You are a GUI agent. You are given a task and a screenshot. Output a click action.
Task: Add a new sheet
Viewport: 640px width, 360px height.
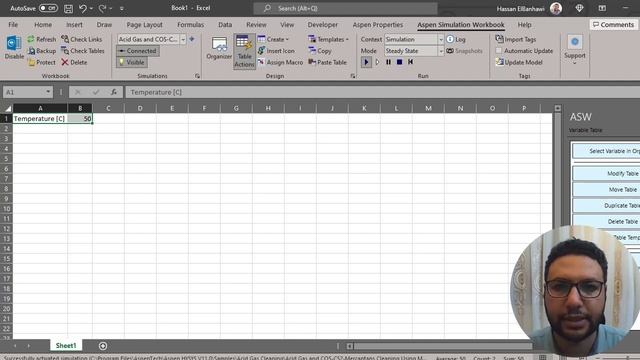pyautogui.click(x=103, y=346)
